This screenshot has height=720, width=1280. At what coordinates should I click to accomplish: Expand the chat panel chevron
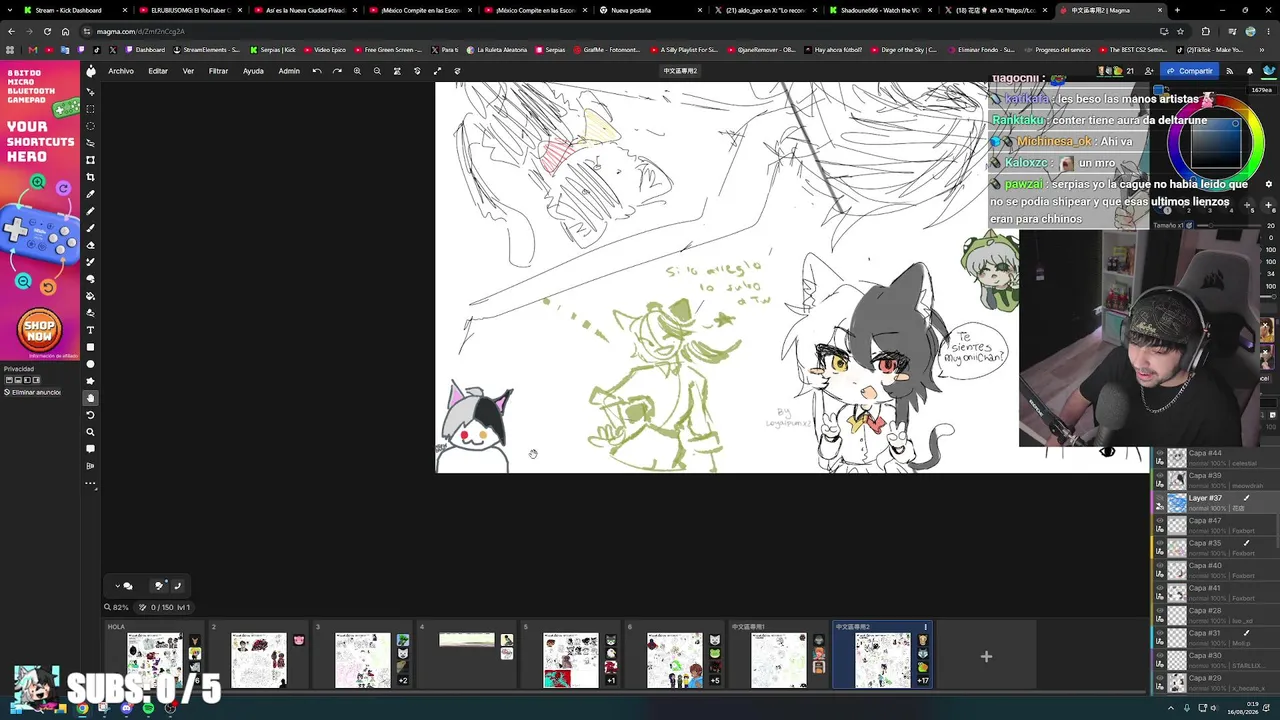point(117,585)
